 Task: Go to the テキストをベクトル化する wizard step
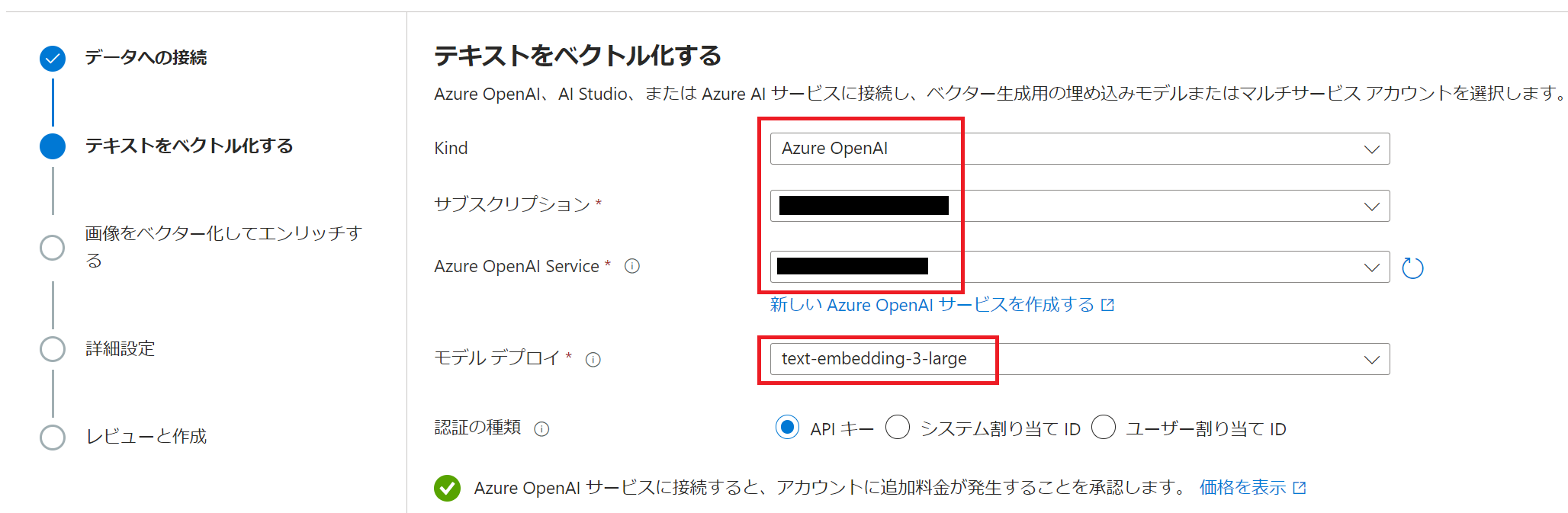tap(189, 146)
